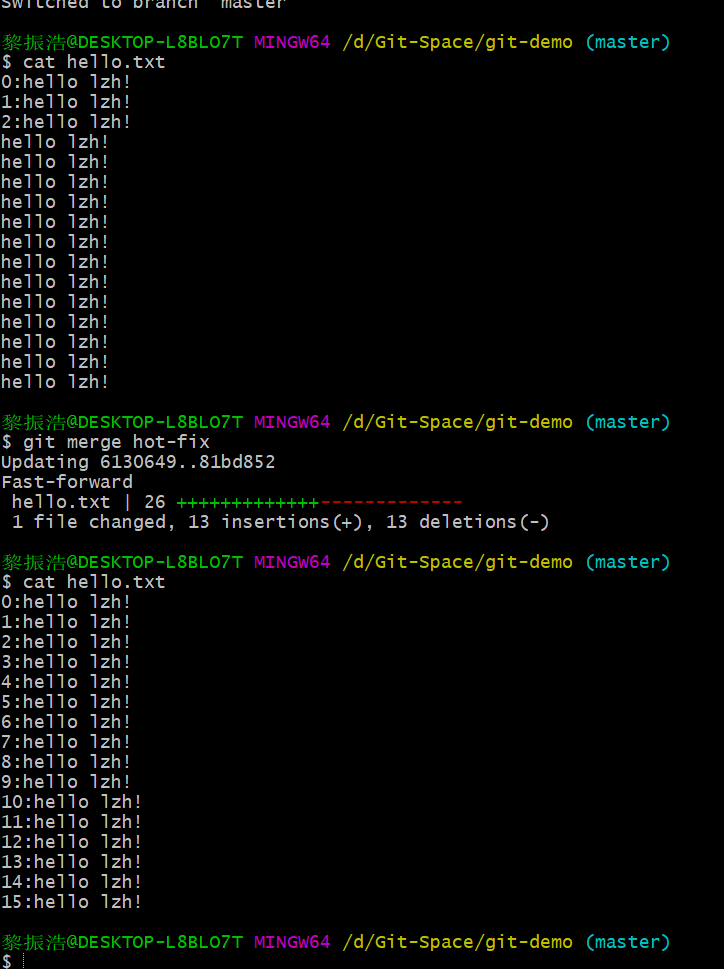Click the line "12:hello lzh!"
Image resolution: width=724 pixels, height=969 pixels.
tap(72, 842)
